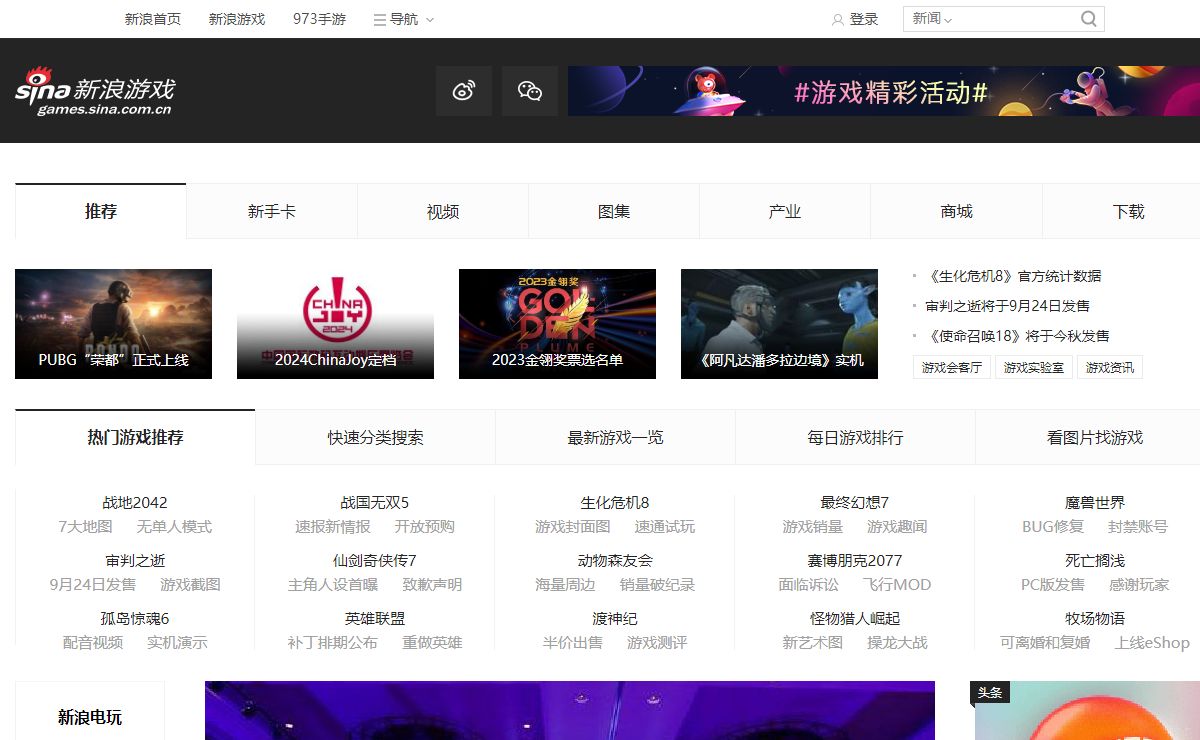The height and width of the screenshot is (740, 1200).
Task: Expand the 导航 navigation menu
Action: [x=404, y=19]
